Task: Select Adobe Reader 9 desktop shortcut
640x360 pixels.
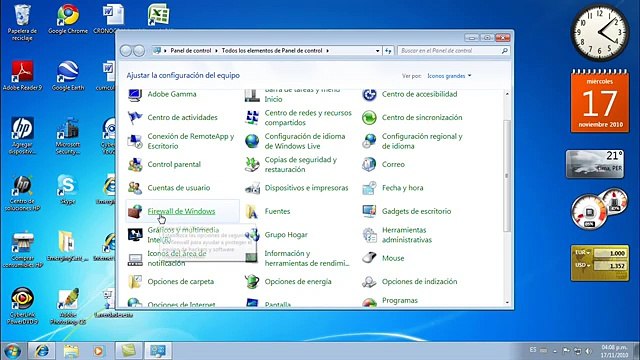Action: (x=22, y=76)
